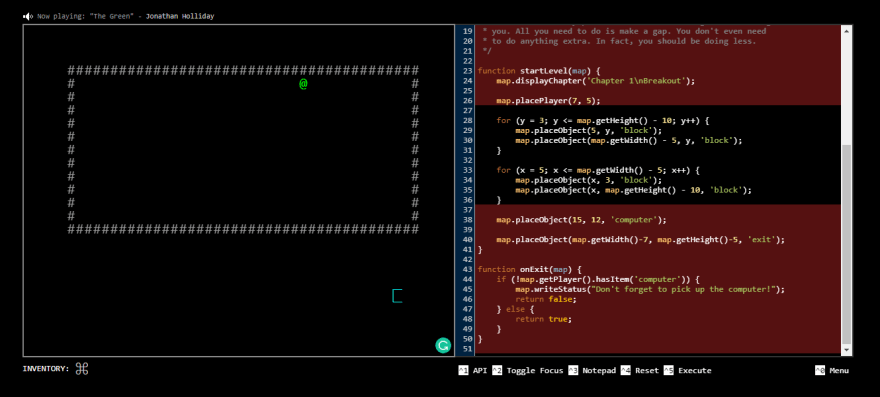Click the ^5 key icon beside Execute
880x397 pixels.
tap(668, 371)
